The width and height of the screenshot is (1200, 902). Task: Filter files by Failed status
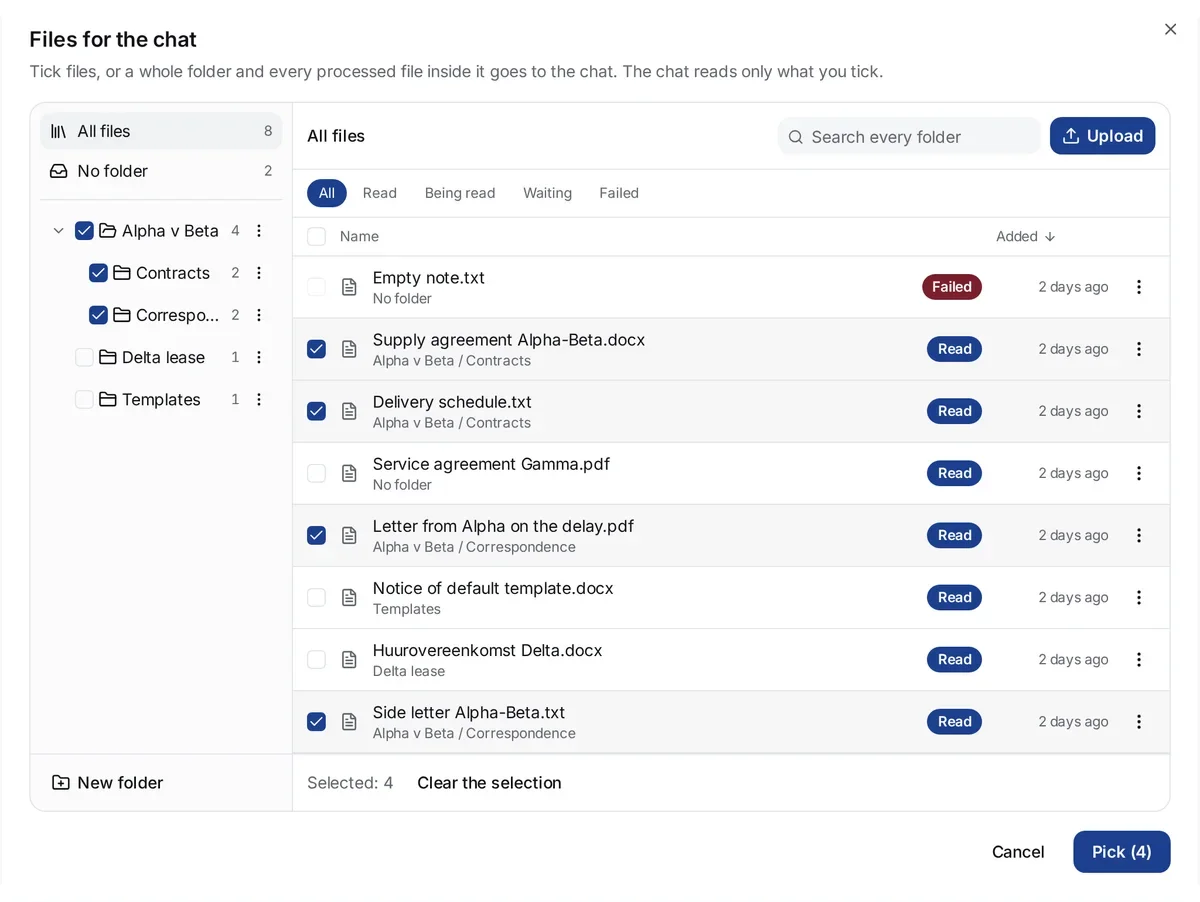click(619, 193)
